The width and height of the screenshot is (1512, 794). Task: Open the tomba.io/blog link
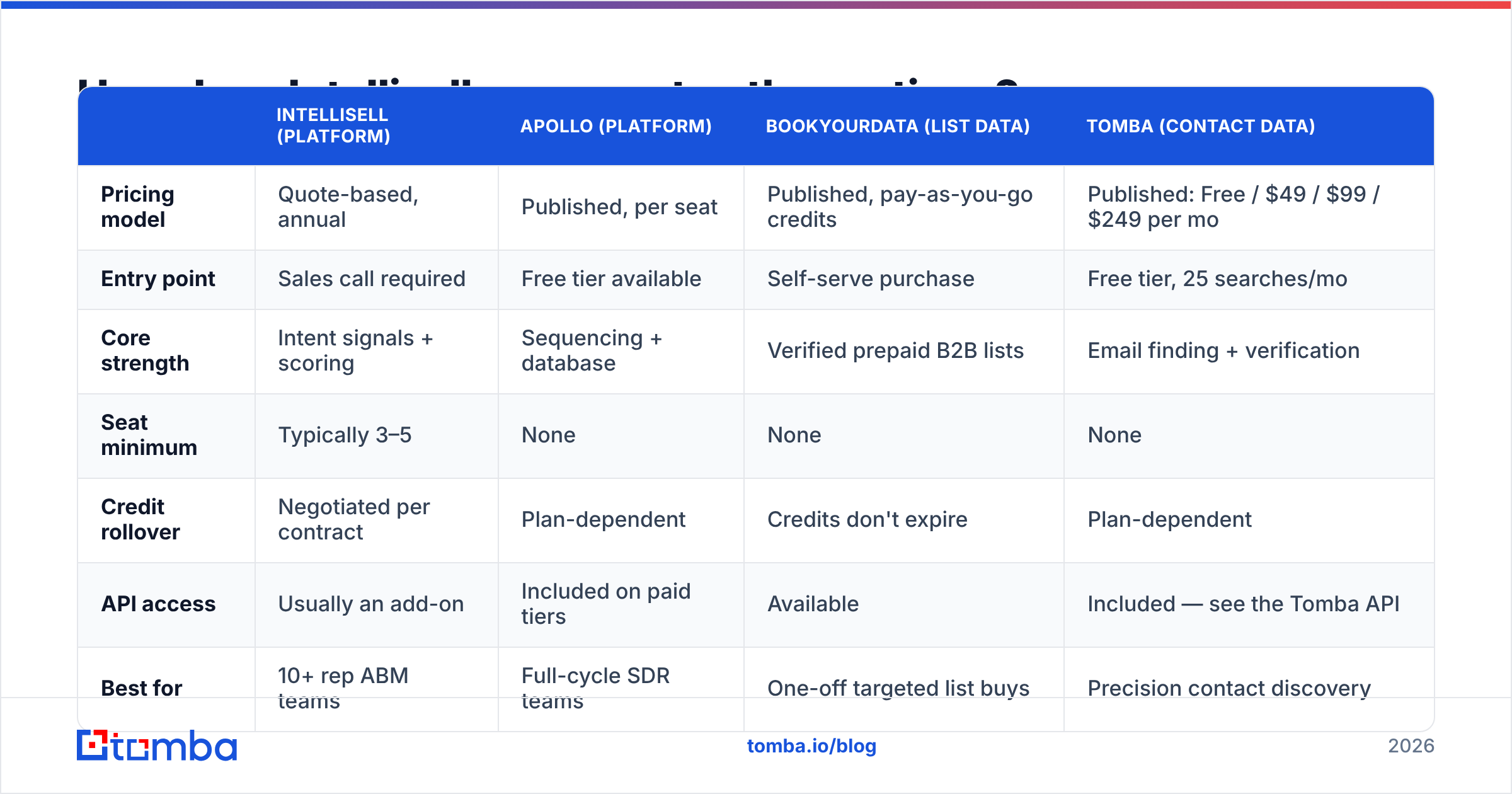click(811, 746)
